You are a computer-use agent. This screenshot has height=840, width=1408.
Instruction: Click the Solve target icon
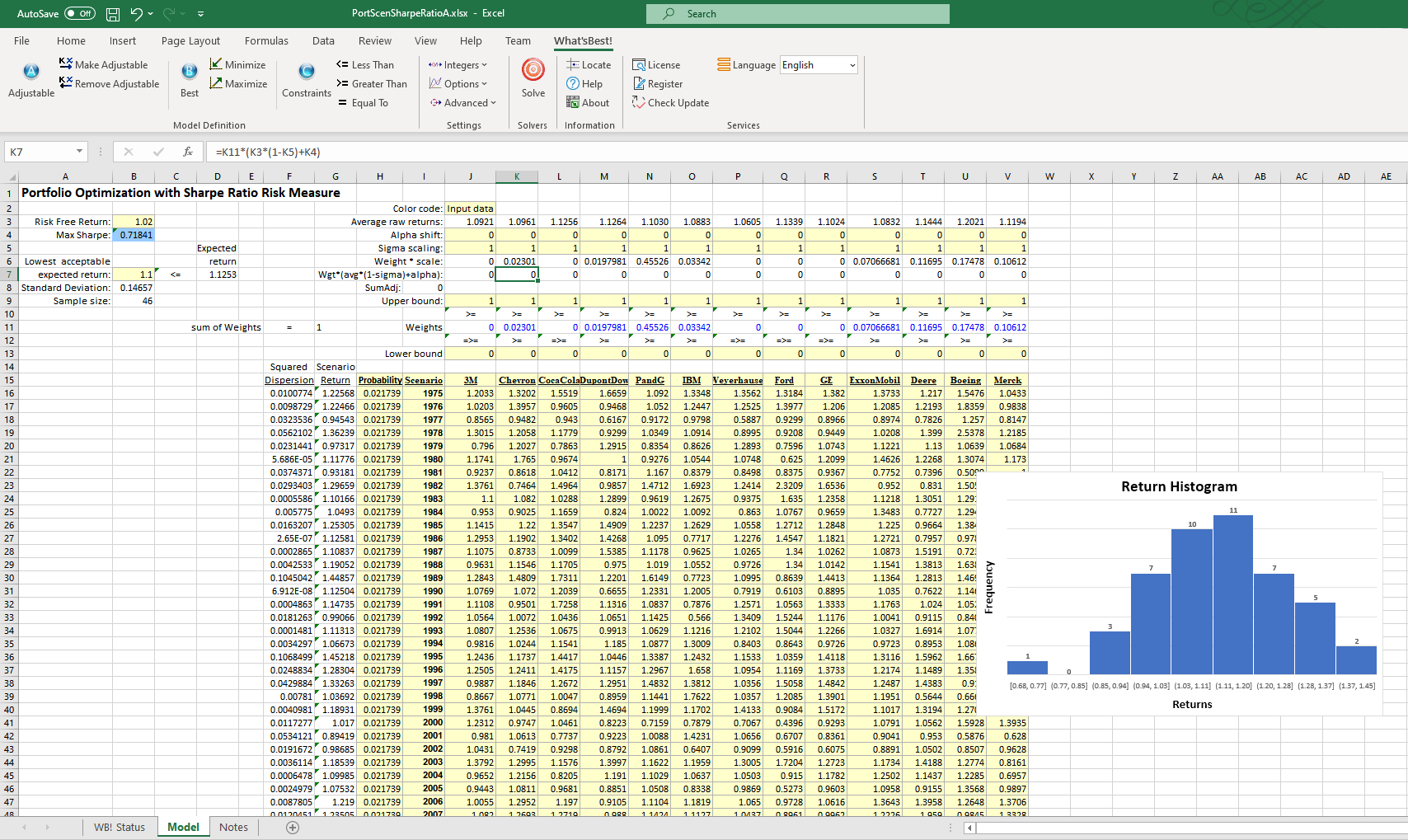pos(533,71)
